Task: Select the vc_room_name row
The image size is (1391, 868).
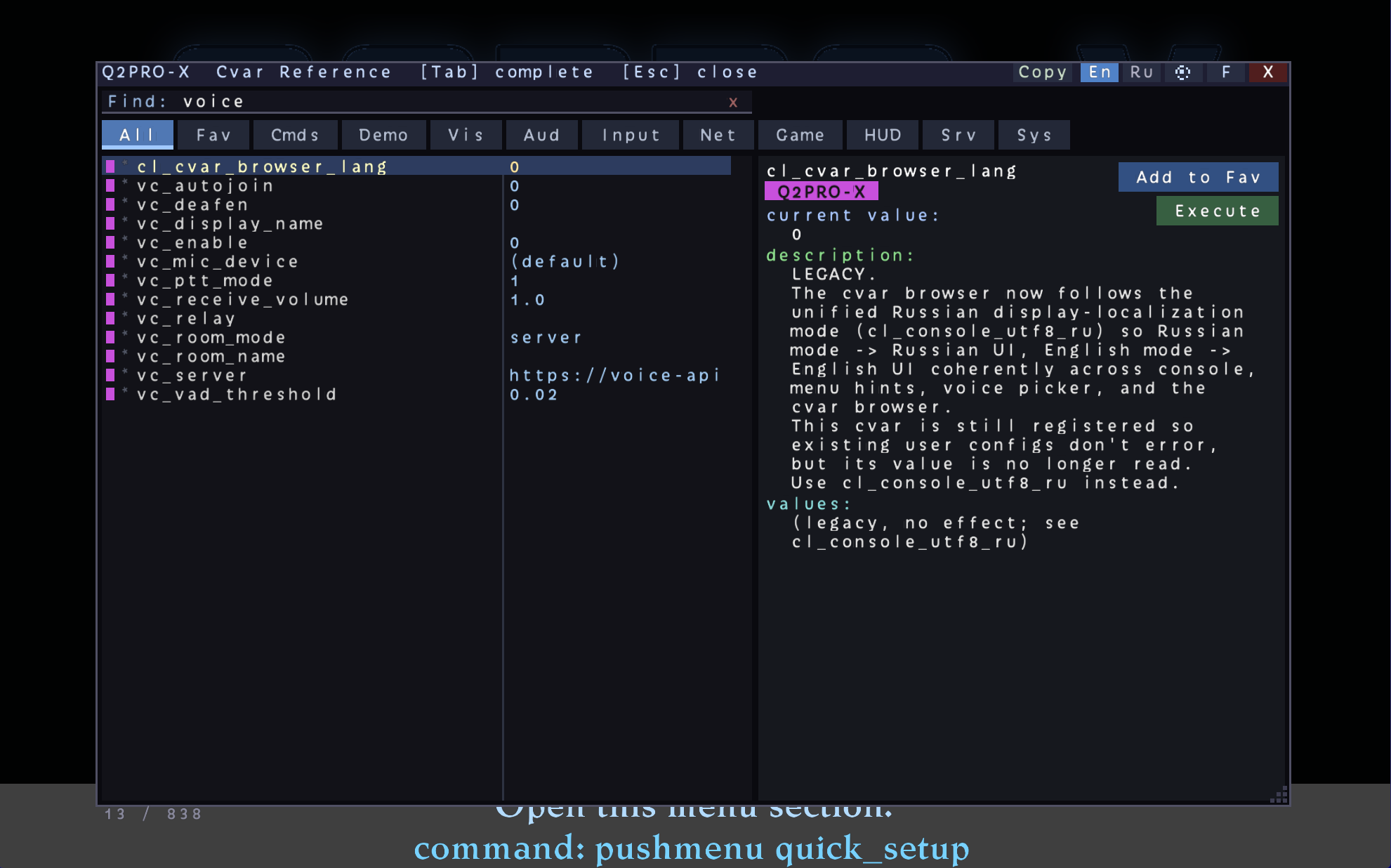Action: coord(417,356)
